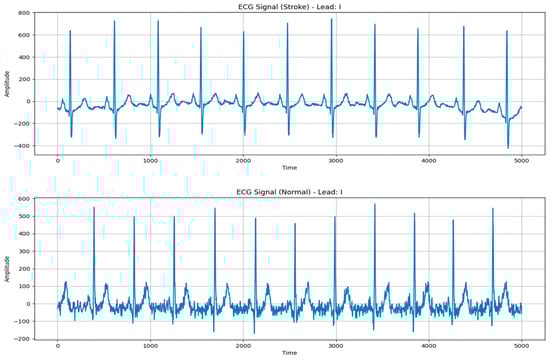Click the first tall spike in the Normal signal
This screenshot has width=550, height=361.
(94, 208)
